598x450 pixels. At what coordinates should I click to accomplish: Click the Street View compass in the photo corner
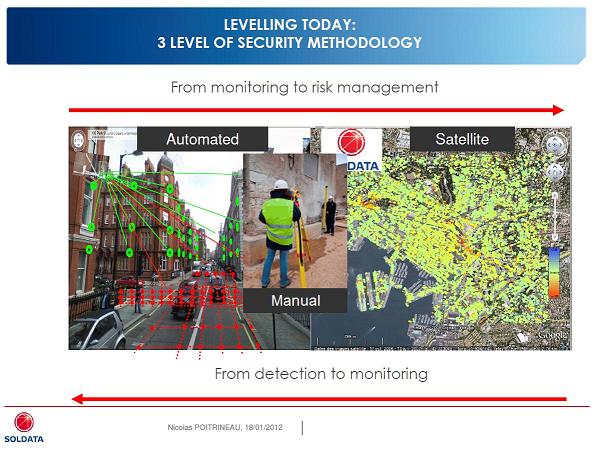click(x=79, y=140)
